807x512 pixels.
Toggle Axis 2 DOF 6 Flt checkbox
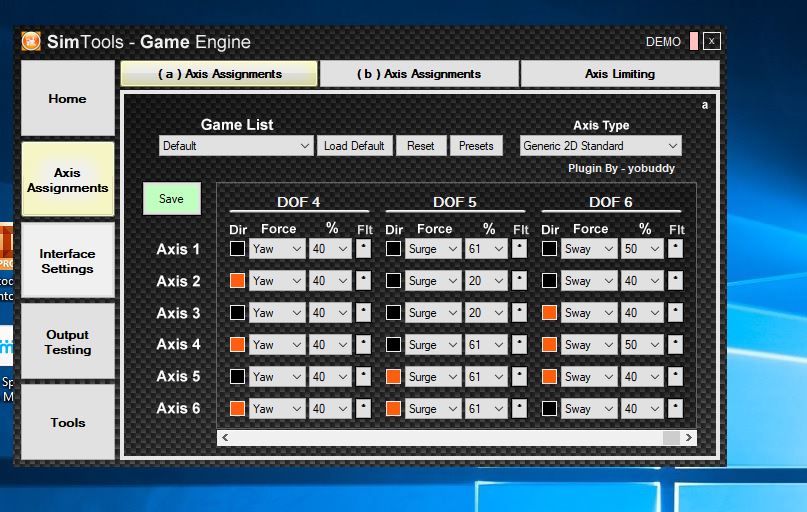point(675,280)
